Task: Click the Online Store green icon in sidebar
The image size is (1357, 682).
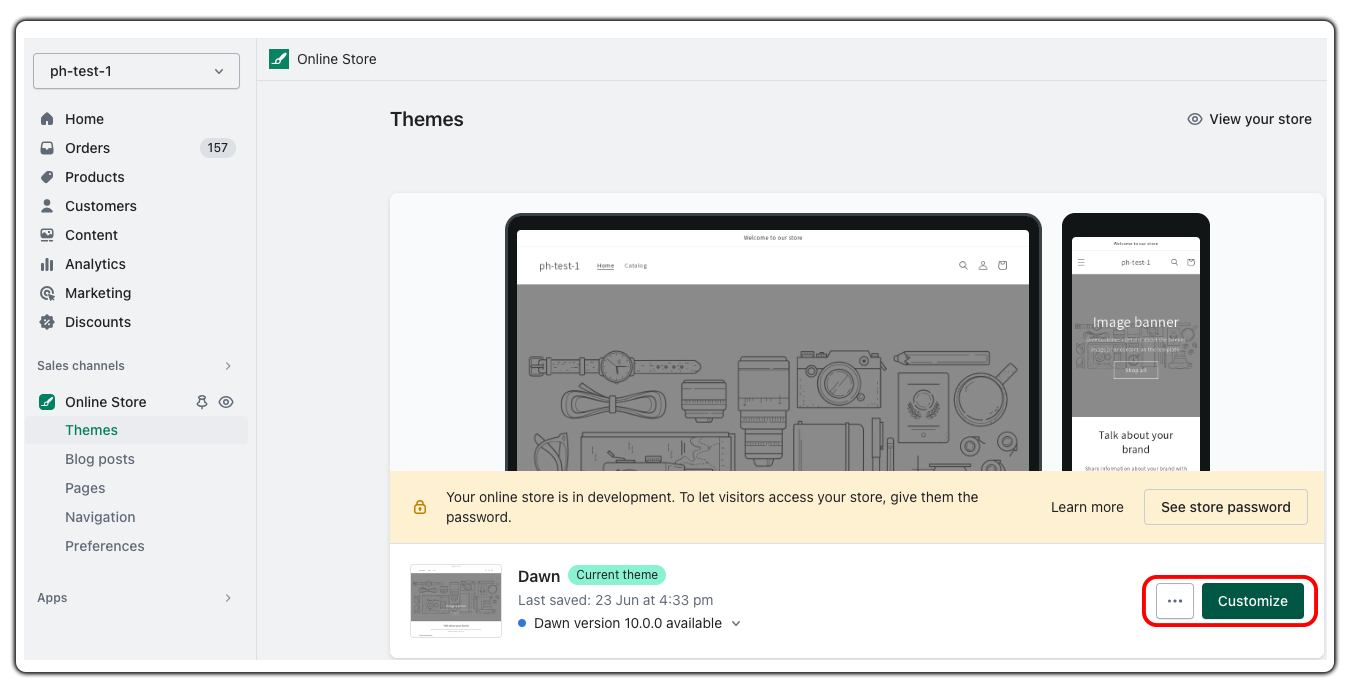Action: (47, 402)
